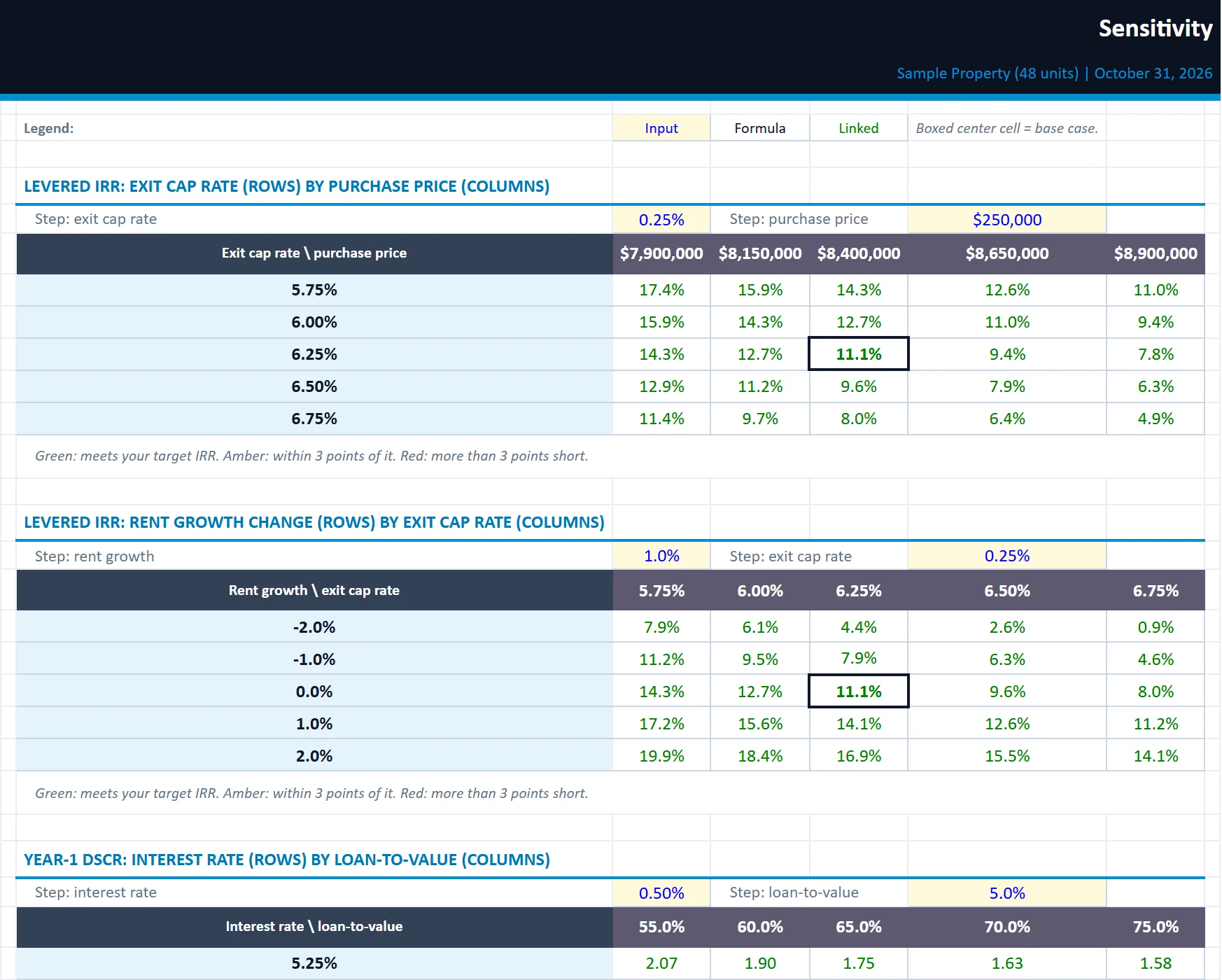Select the 2.0% rent growth row label
The height and width of the screenshot is (980, 1222).
tap(314, 756)
